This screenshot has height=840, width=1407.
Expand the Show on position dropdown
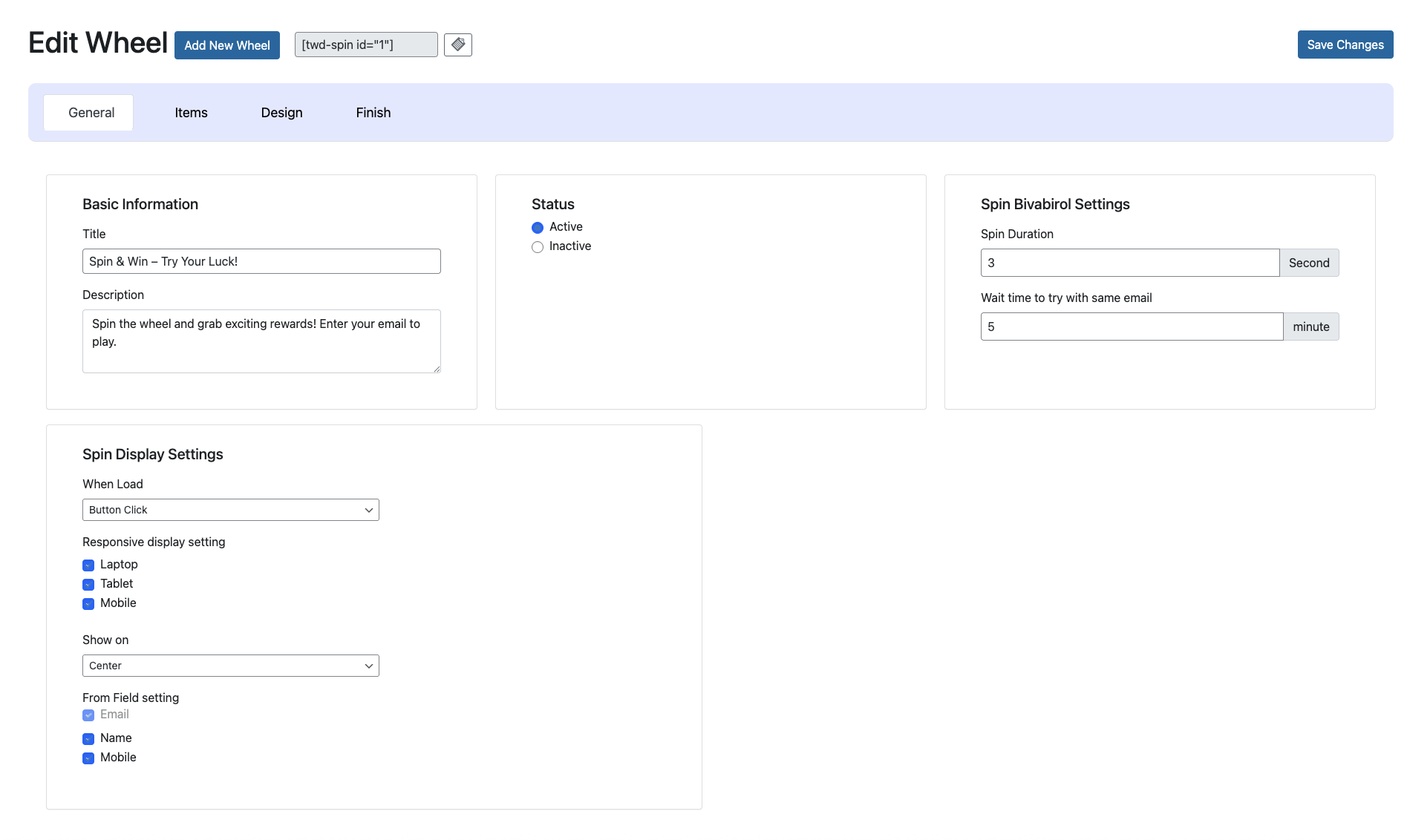[230, 666]
